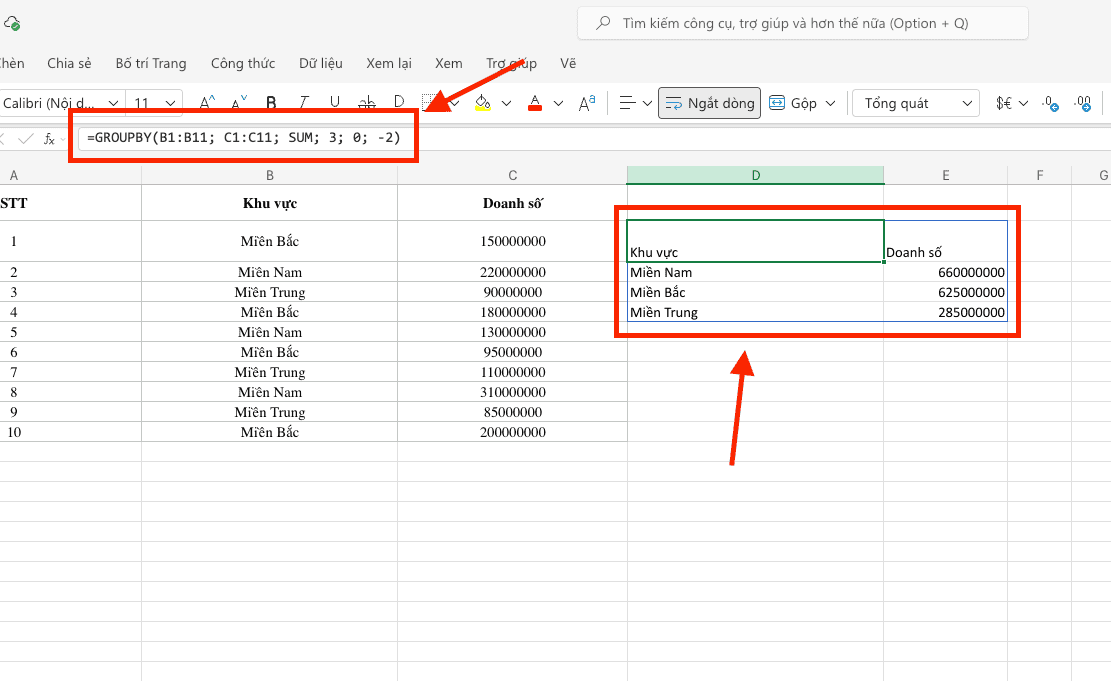The width and height of the screenshot is (1111, 681).
Task: Select column D header
Action: (755, 175)
